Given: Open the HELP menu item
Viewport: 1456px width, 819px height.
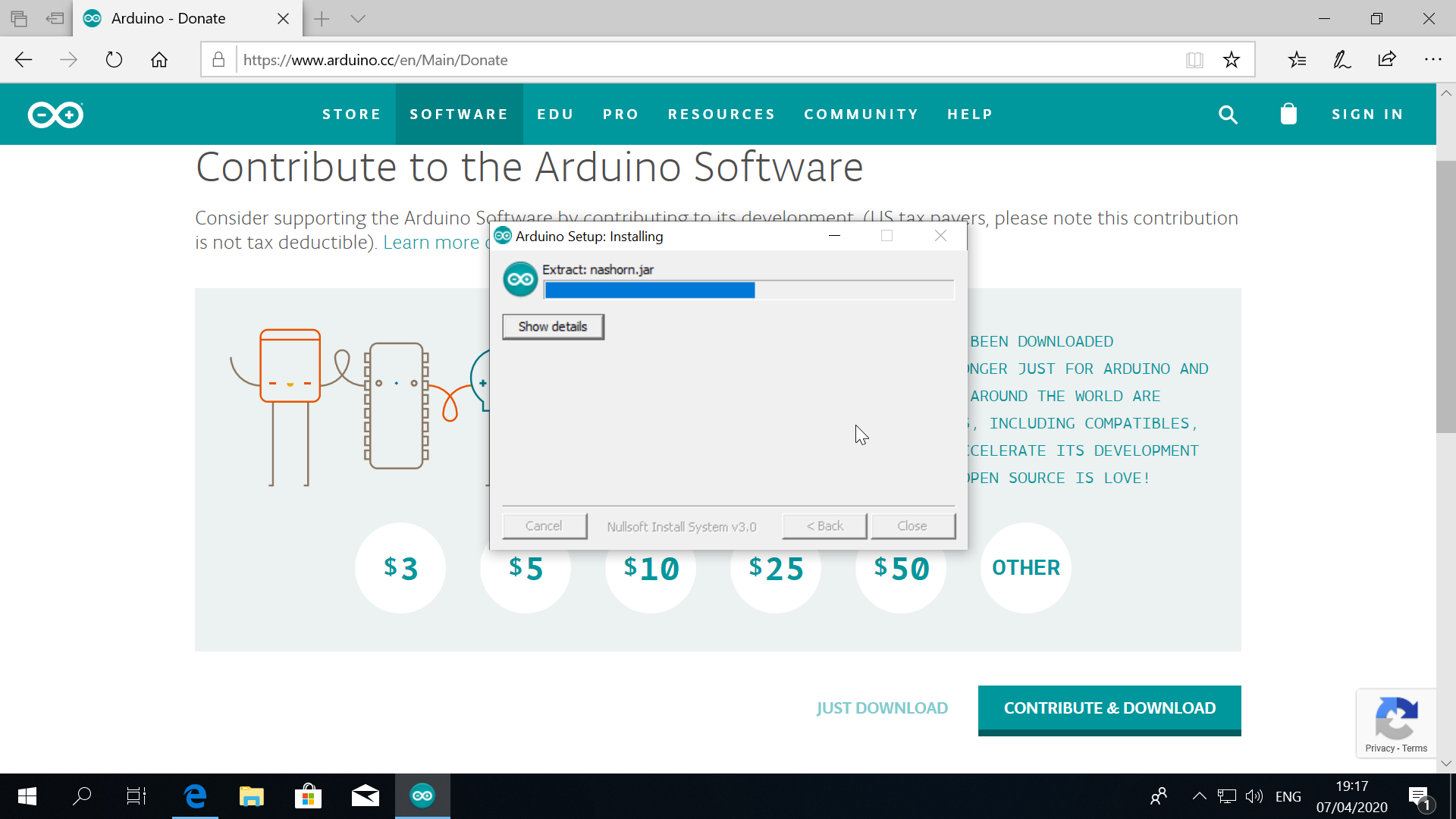Looking at the screenshot, I should (x=970, y=115).
